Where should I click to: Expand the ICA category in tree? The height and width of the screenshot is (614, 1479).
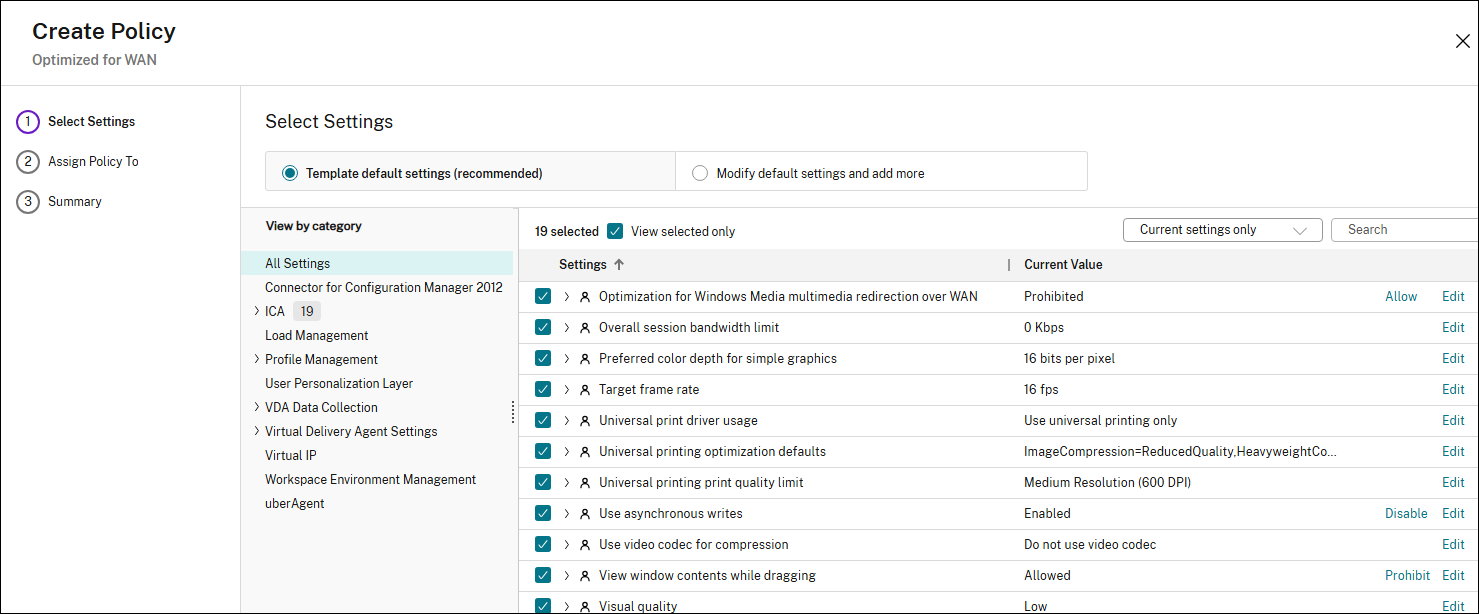coord(257,312)
